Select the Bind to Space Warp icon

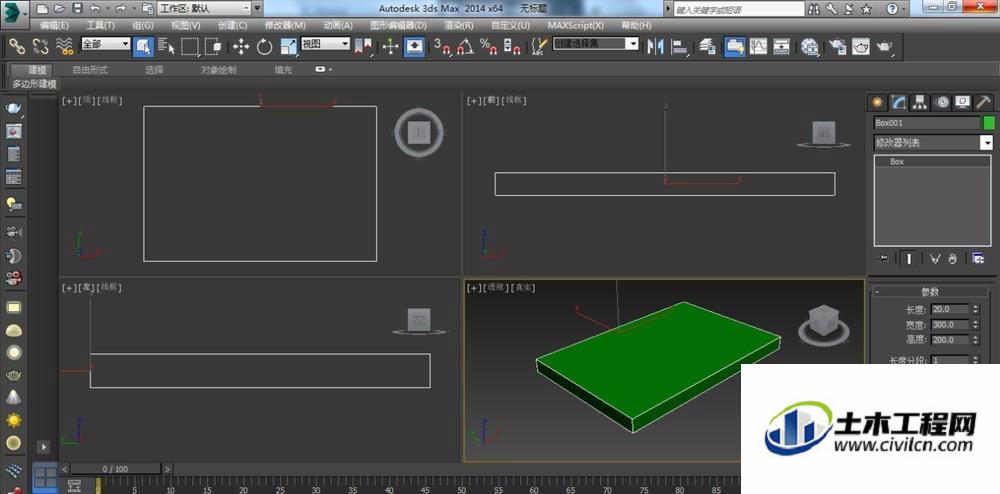(64, 46)
